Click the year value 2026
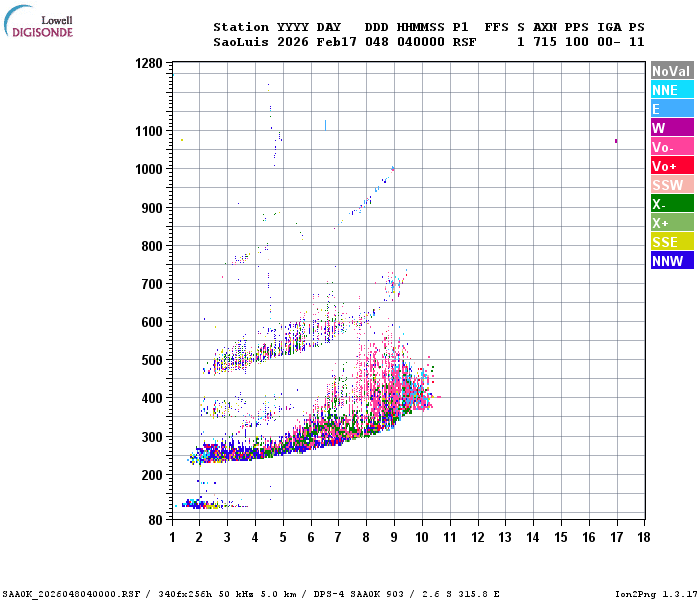The image size is (700, 600). [x=293, y=42]
